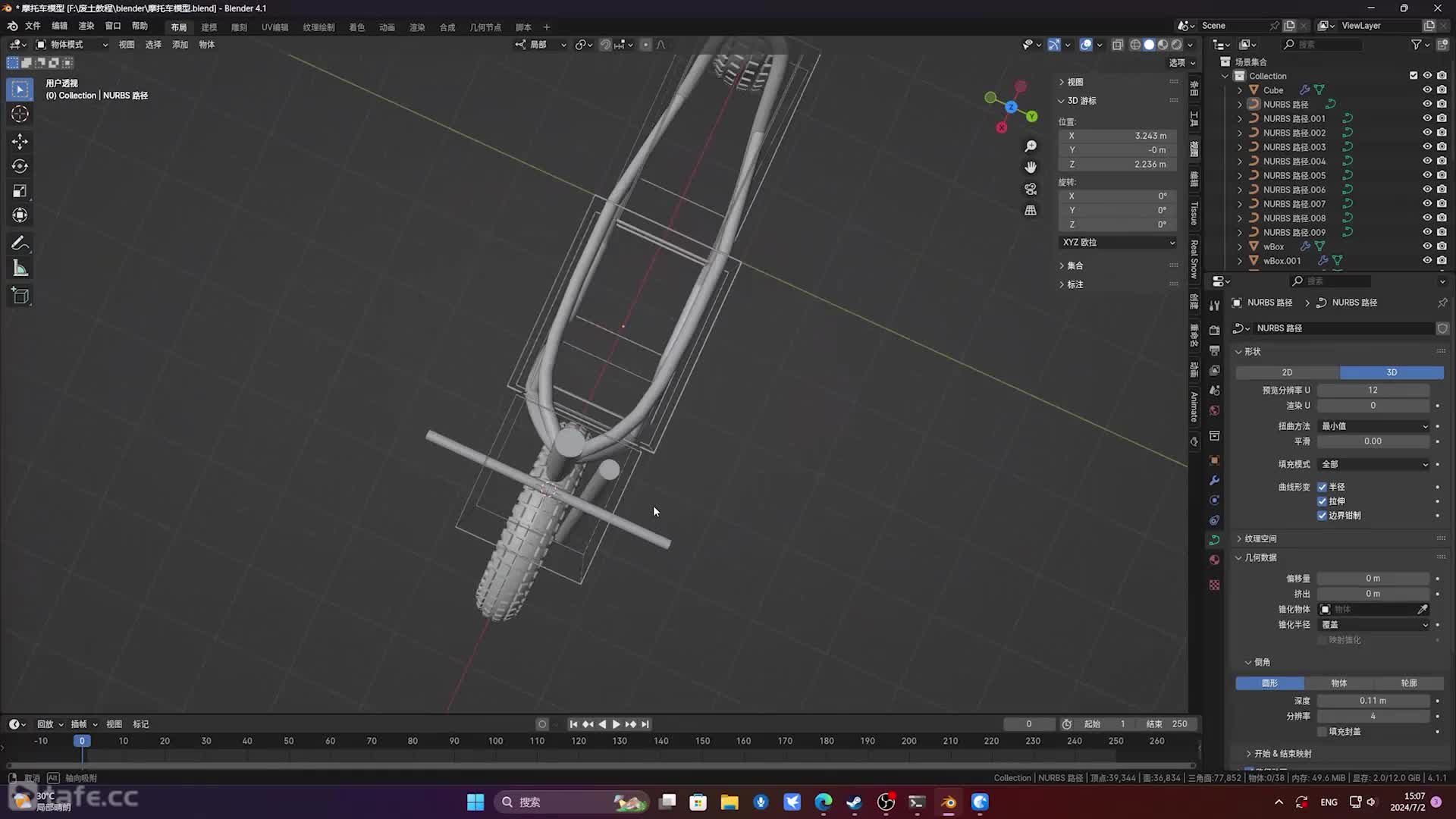Open the 文件 menu
The height and width of the screenshot is (819, 1456).
click(33, 26)
